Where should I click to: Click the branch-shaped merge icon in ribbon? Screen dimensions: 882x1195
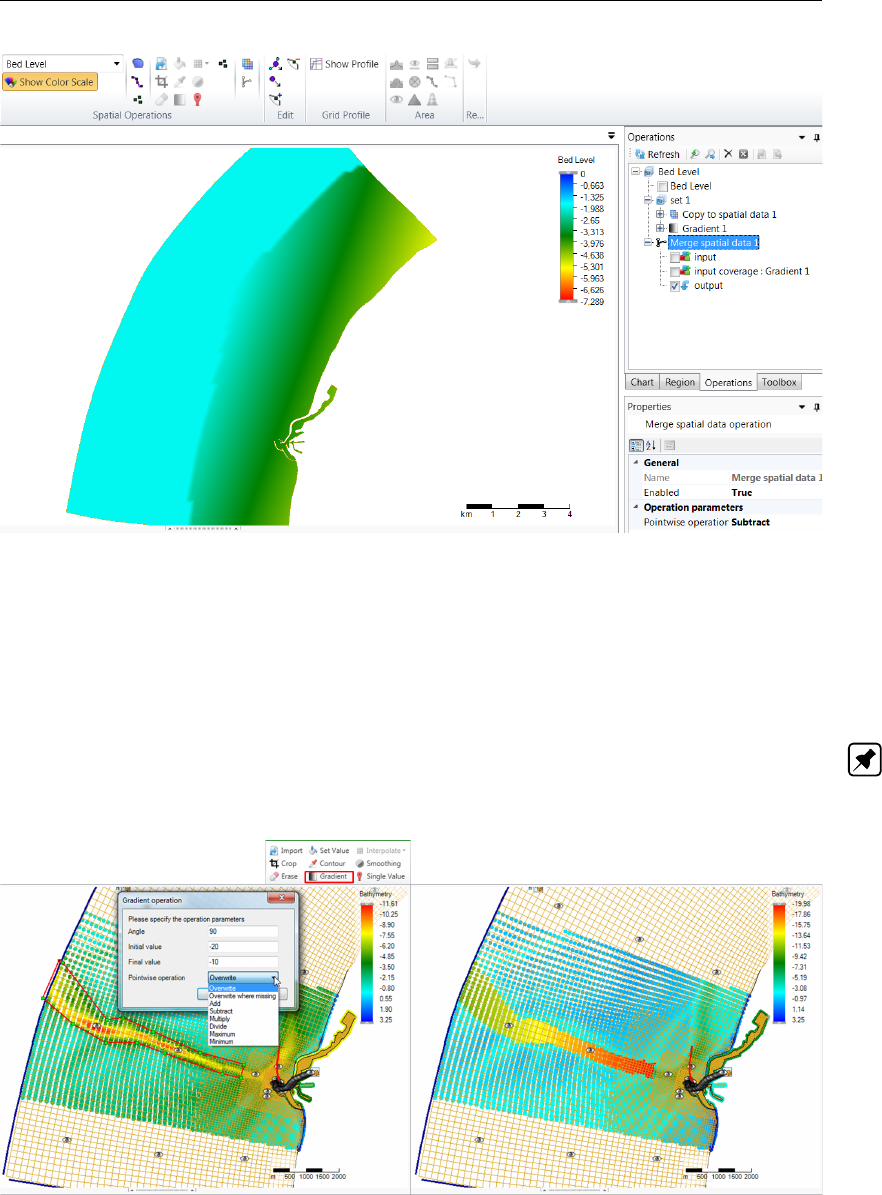pyautogui.click(x=246, y=82)
